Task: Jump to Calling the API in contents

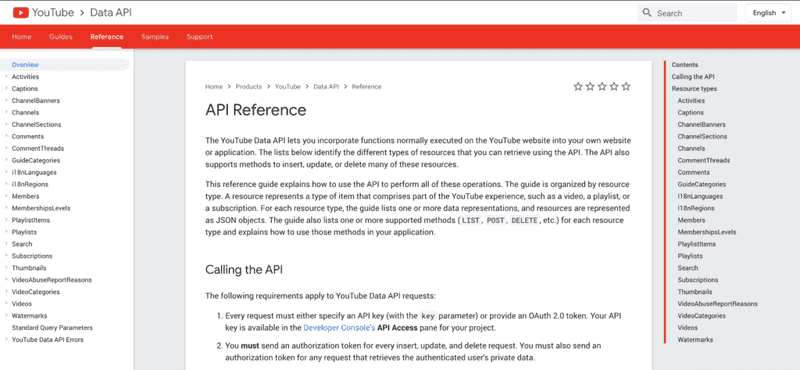Action: (x=693, y=77)
